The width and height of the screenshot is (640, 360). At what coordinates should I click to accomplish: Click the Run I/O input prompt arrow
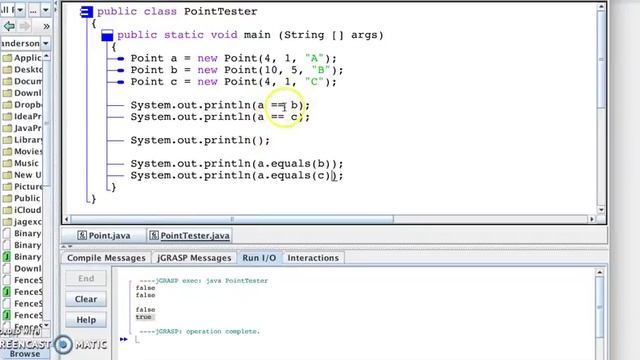[124, 339]
